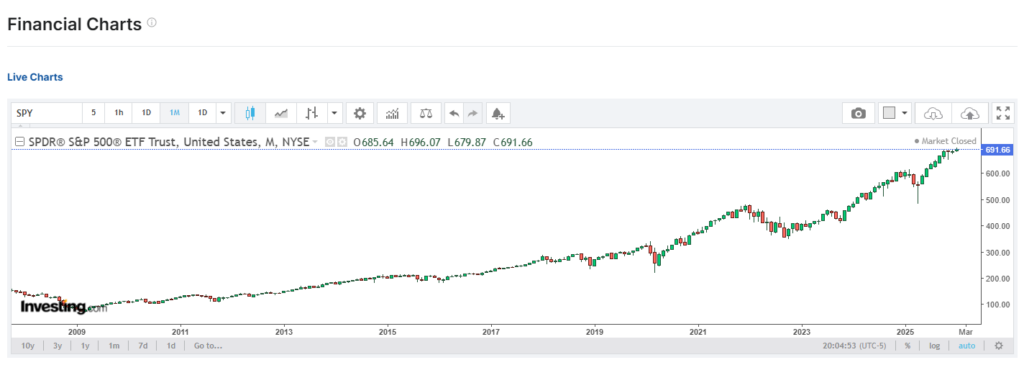Open the indicators icon

pyautogui.click(x=392, y=113)
